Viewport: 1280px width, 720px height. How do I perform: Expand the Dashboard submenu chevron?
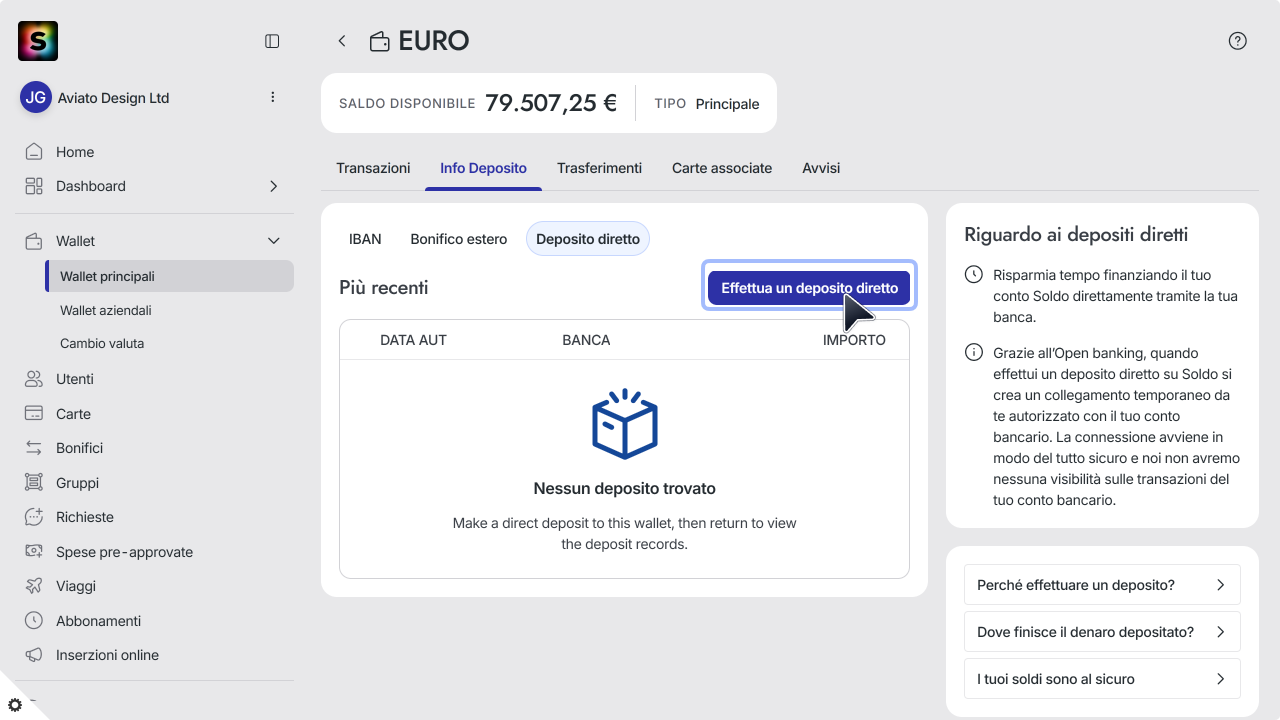coord(274,186)
